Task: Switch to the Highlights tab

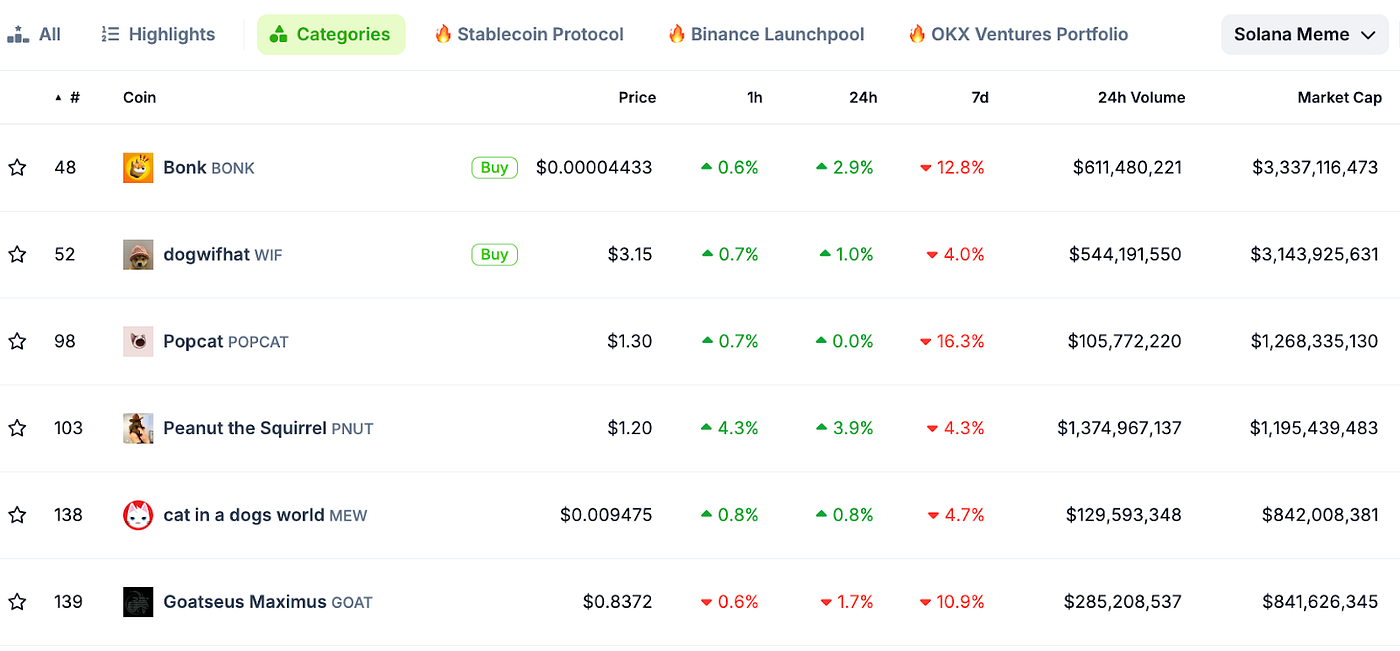Action: pos(156,33)
